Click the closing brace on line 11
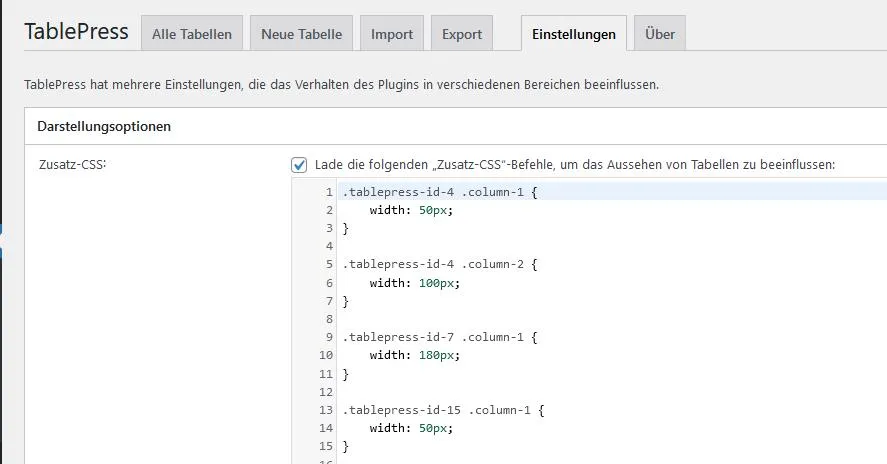887x464 pixels. (x=346, y=374)
